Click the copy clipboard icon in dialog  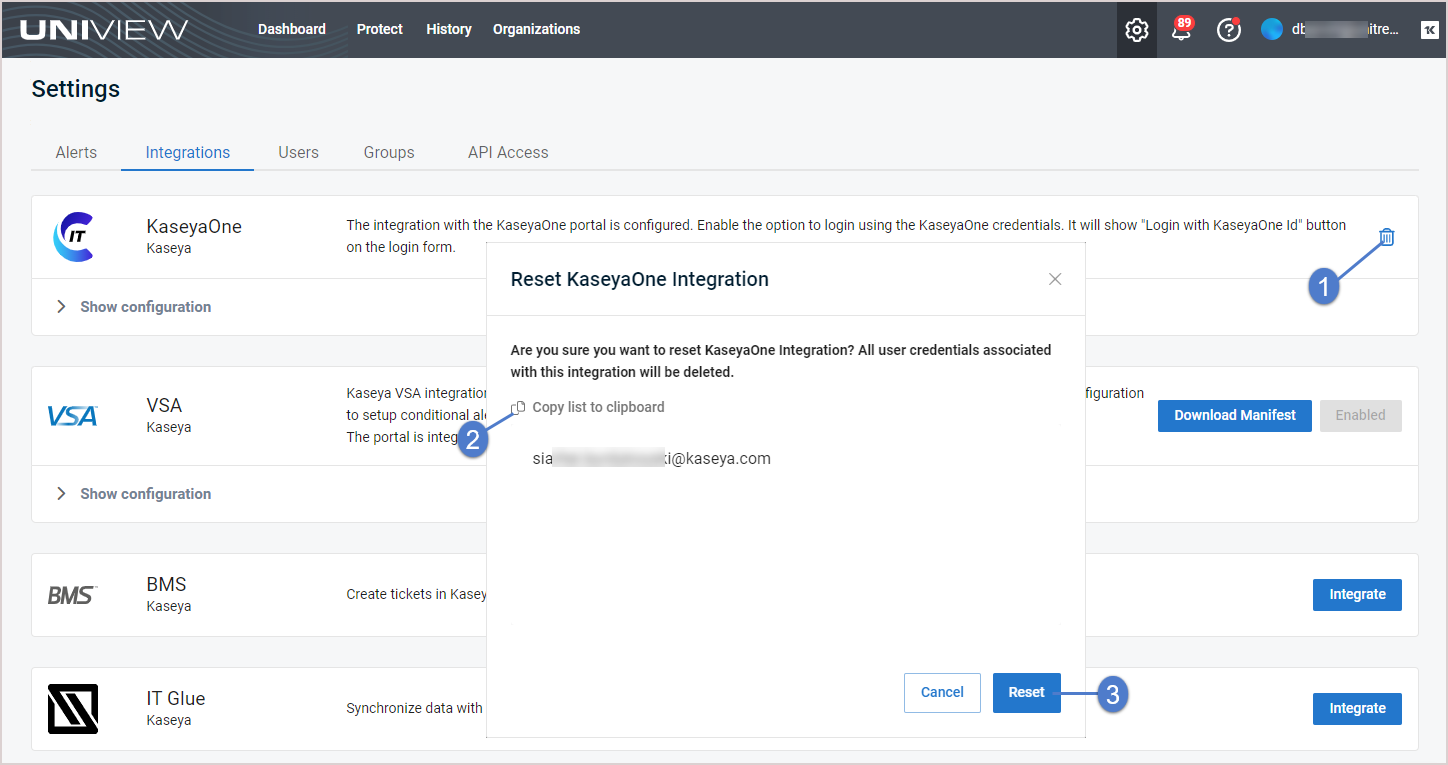coord(518,408)
